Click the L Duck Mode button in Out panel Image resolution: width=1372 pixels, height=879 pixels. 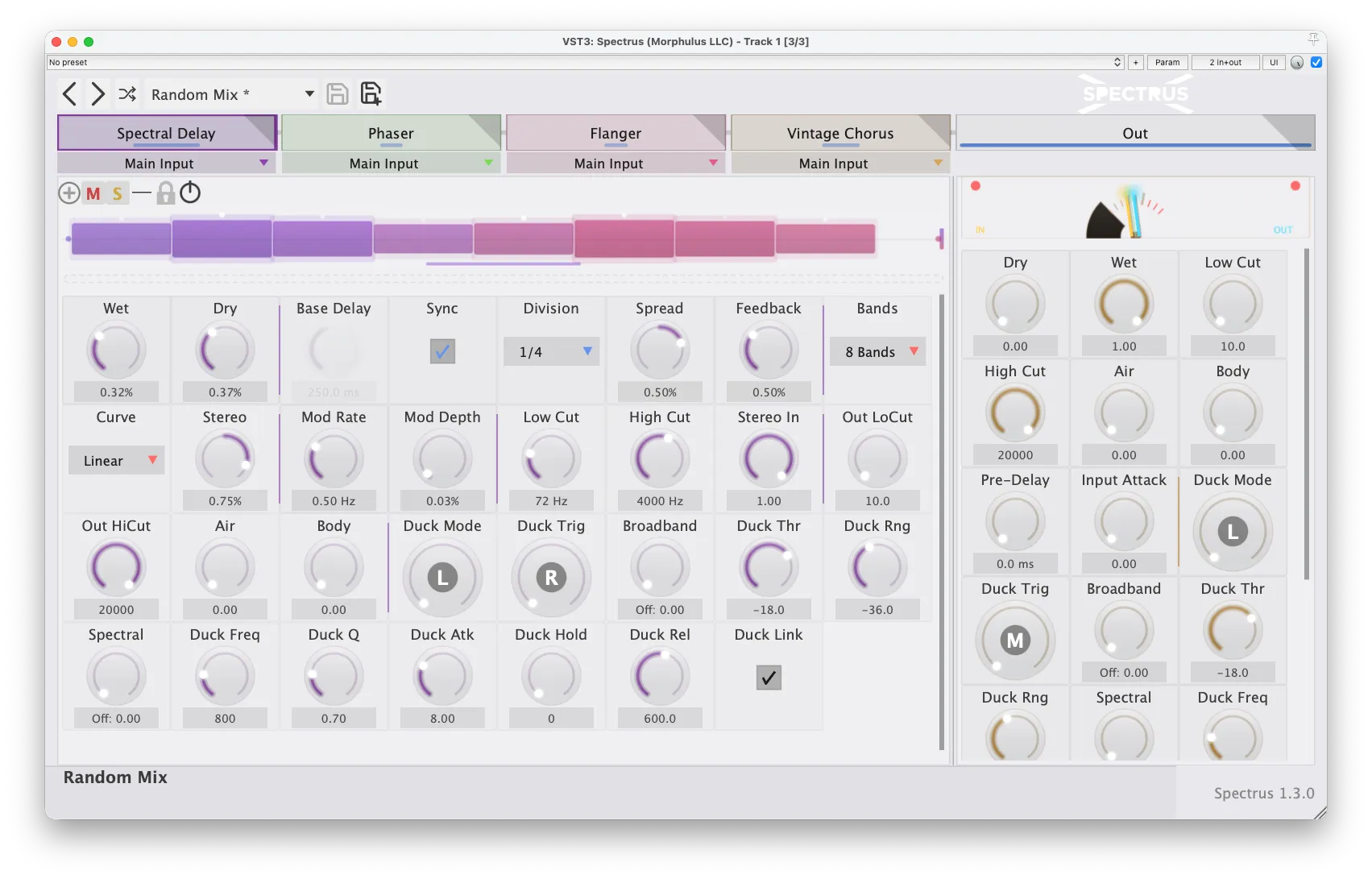click(x=1233, y=532)
